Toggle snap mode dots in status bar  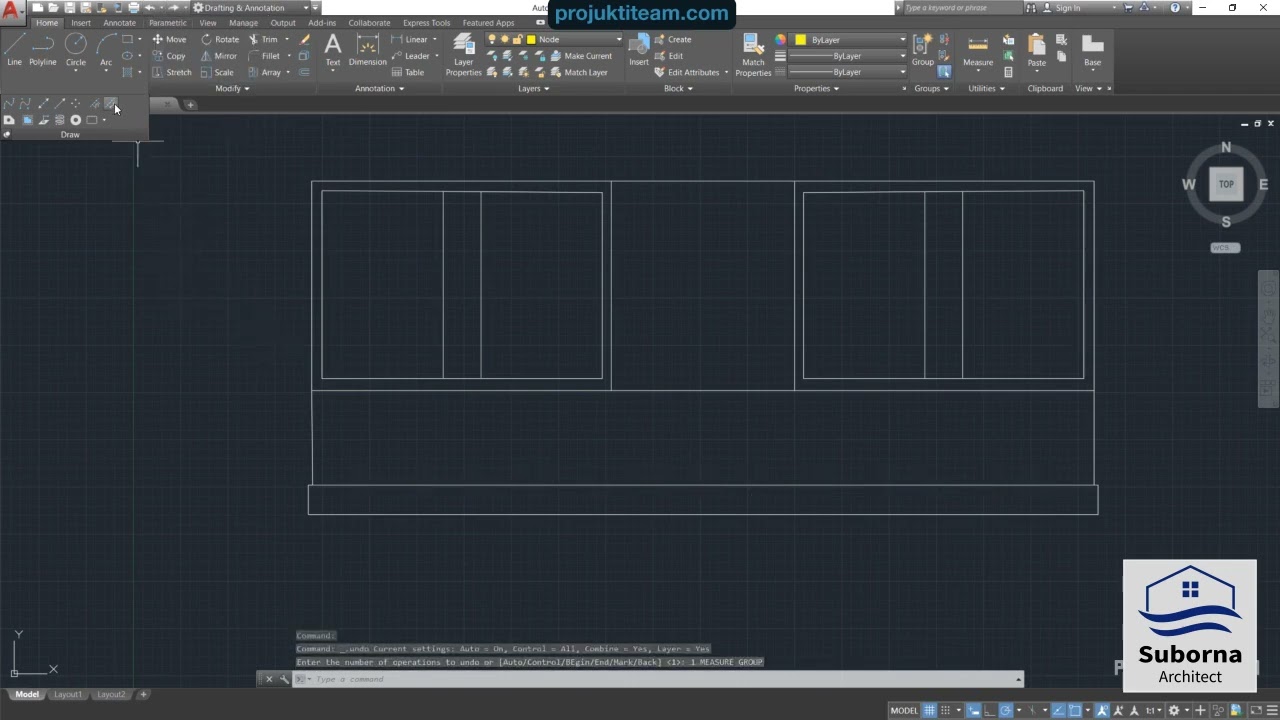click(x=945, y=711)
